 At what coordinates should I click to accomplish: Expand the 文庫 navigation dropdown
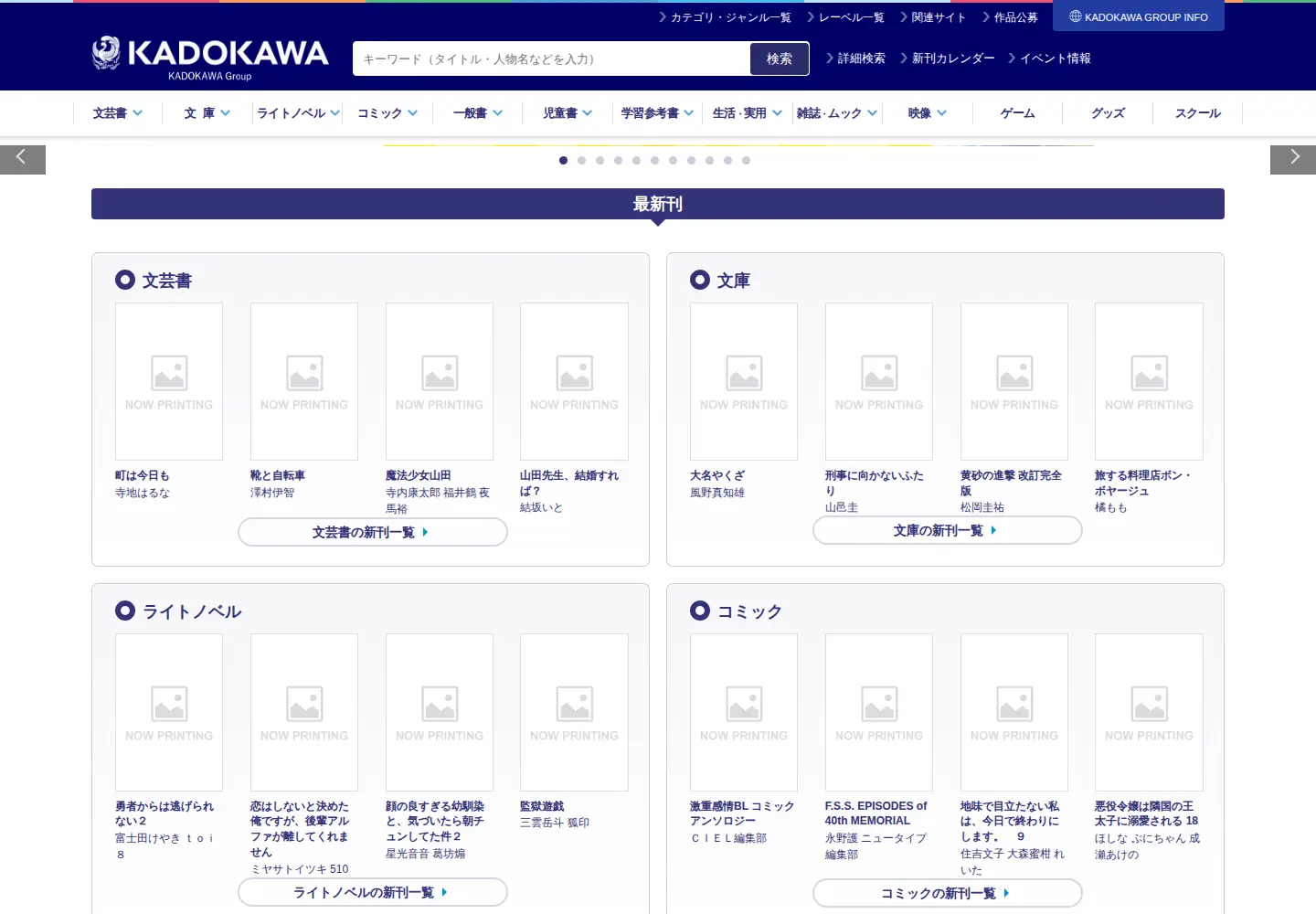click(x=207, y=113)
